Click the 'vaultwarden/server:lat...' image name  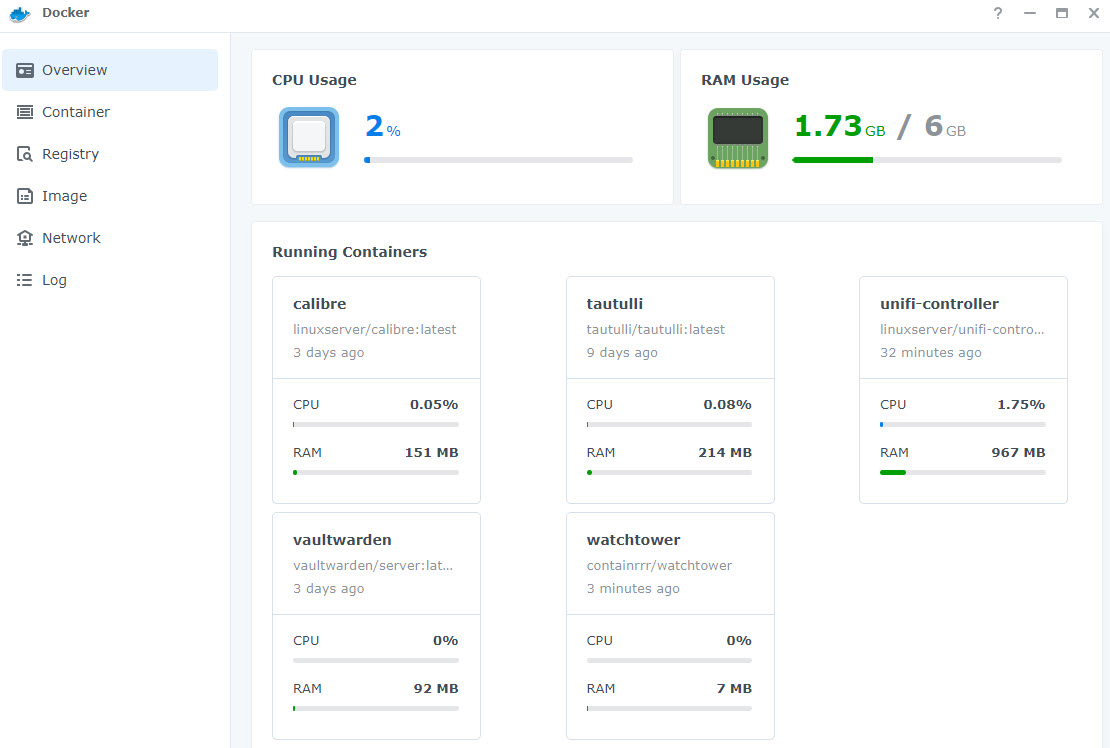(373, 565)
